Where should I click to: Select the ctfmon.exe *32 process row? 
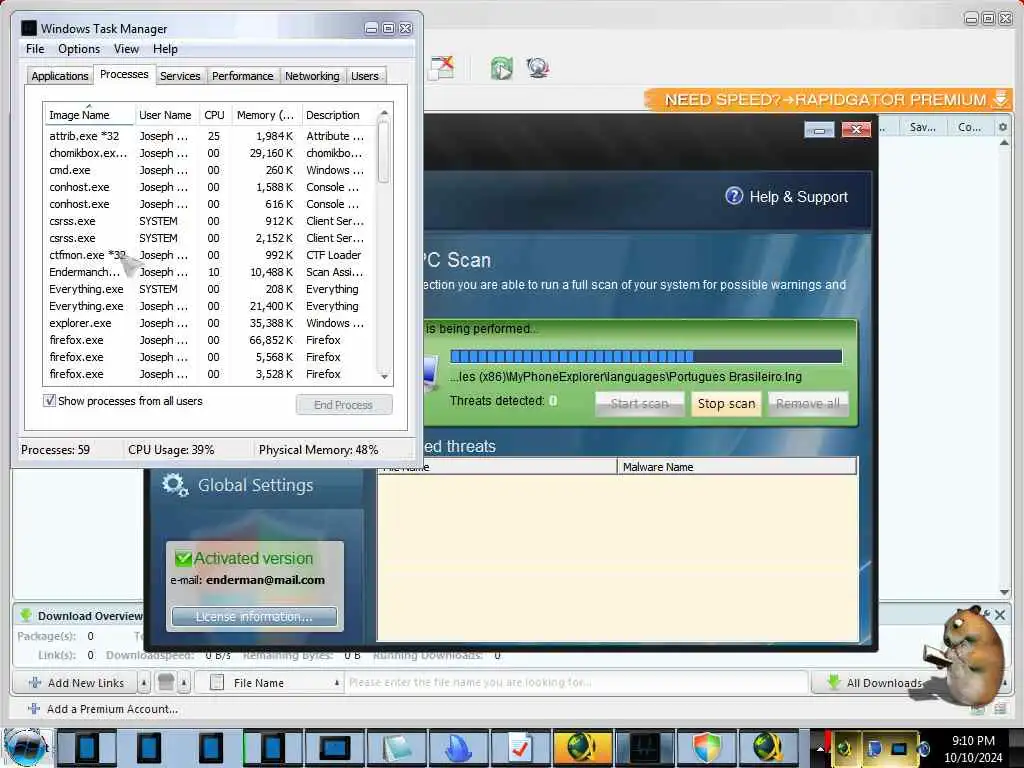click(x=209, y=255)
